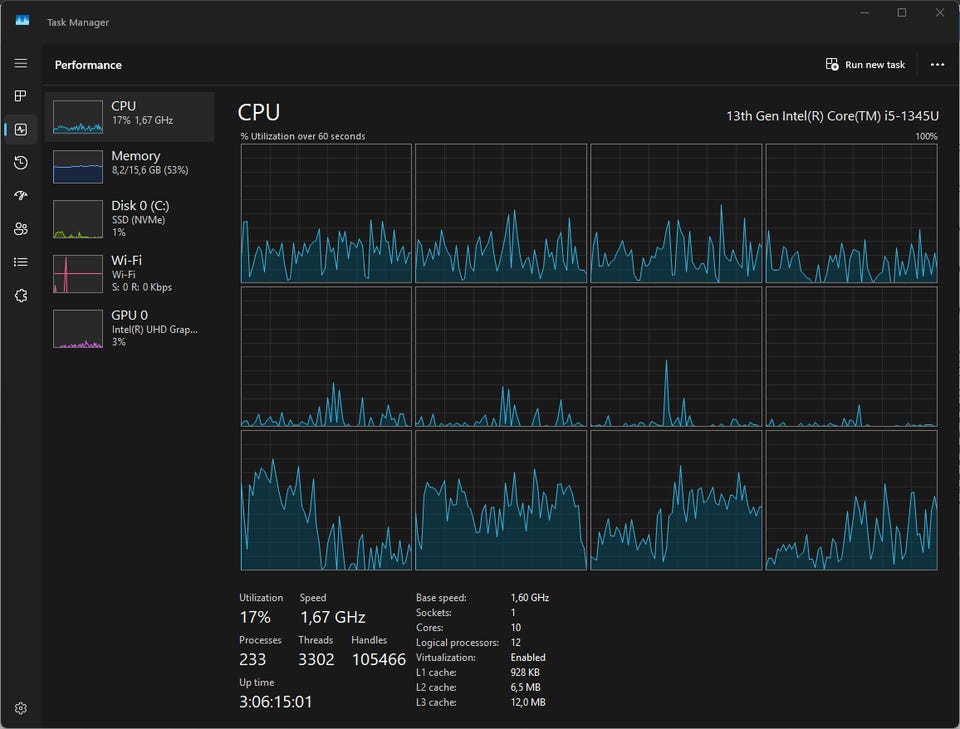This screenshot has height=729, width=960.
Task: Maximize the Task Manager window
Action: tap(901, 13)
